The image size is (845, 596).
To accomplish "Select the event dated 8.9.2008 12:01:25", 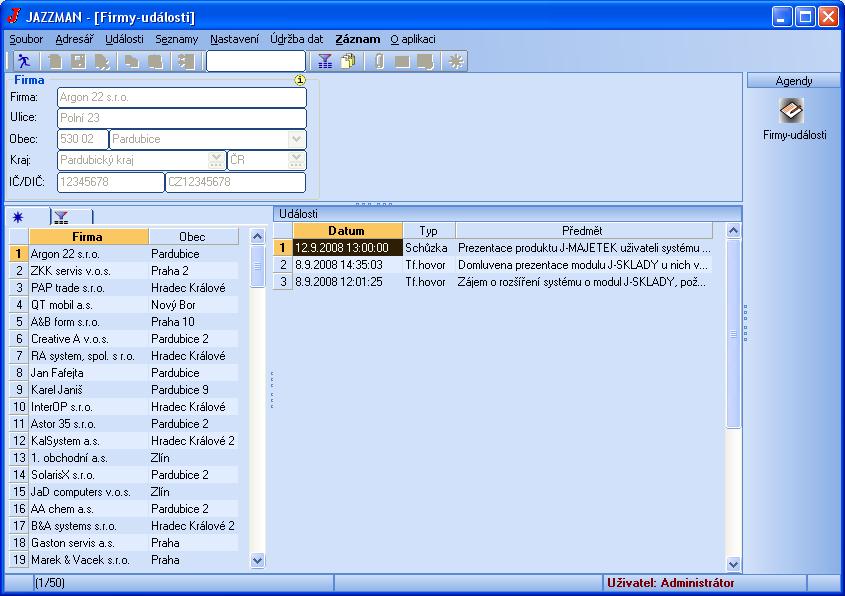I will 493,282.
